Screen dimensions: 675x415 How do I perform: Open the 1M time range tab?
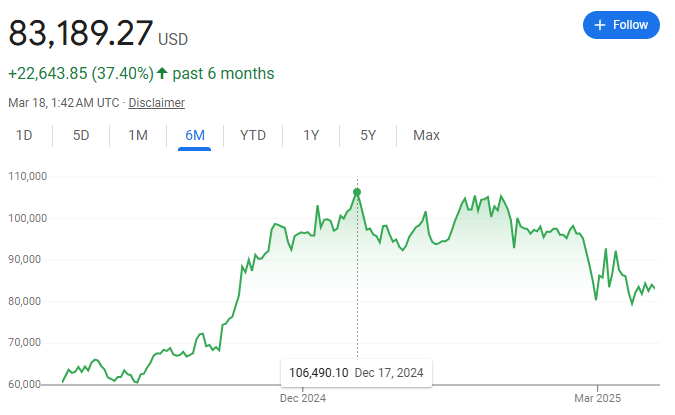[x=138, y=136]
